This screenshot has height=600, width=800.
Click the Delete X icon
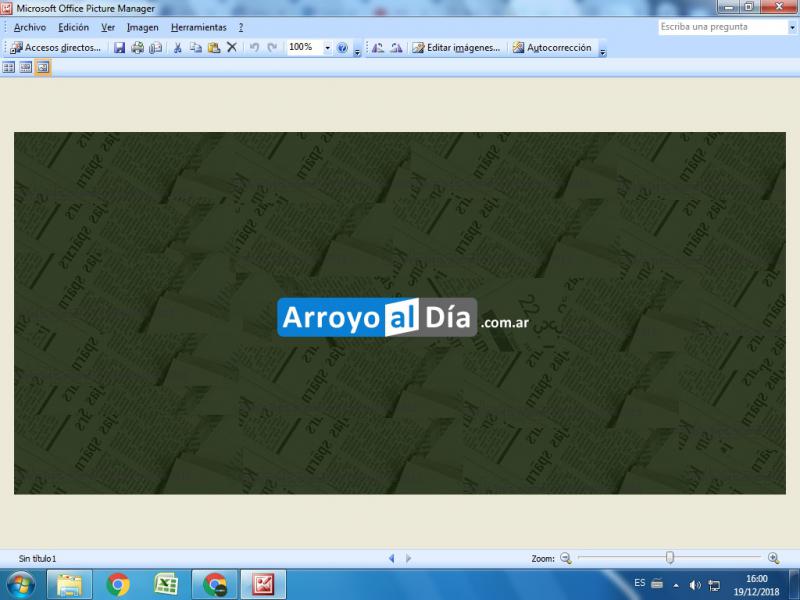point(232,47)
